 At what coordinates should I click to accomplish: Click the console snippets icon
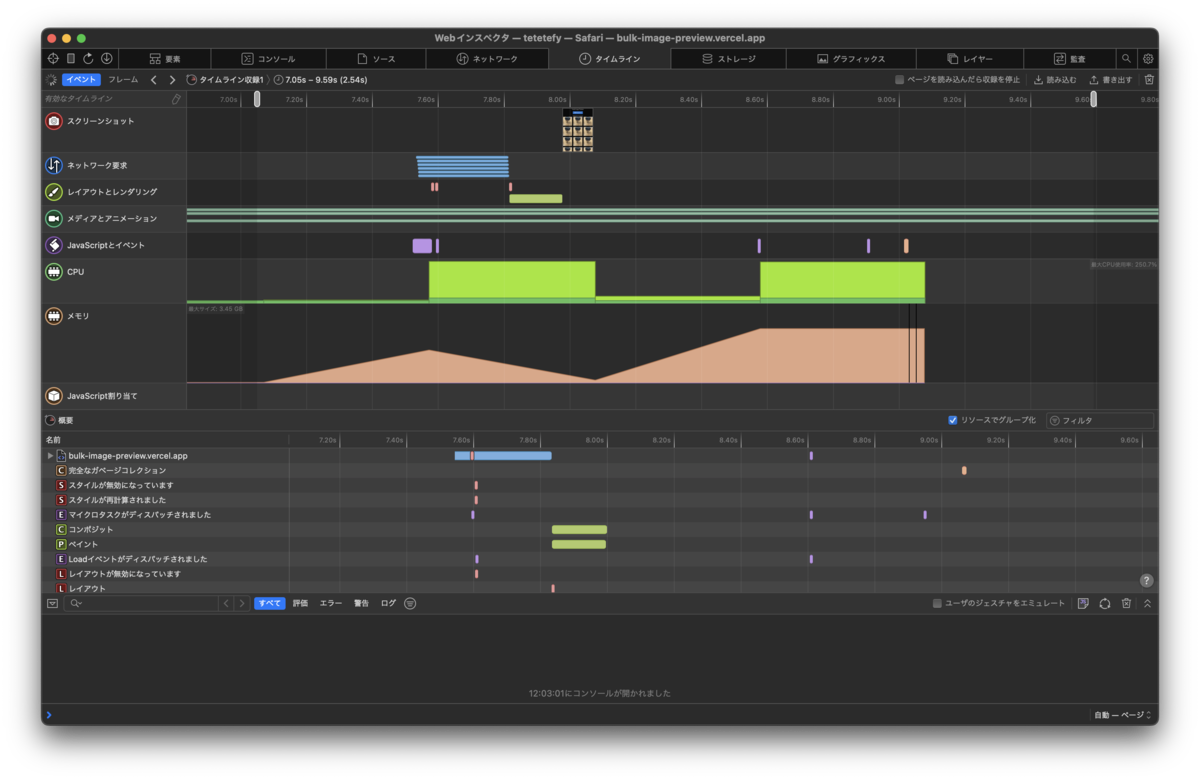(1083, 603)
